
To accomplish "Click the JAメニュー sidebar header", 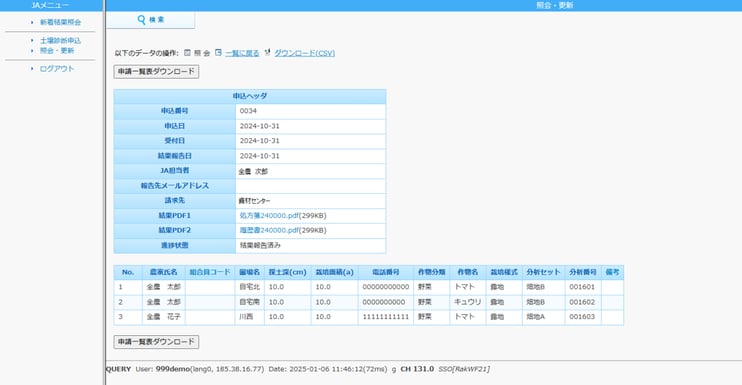I will tap(51, 5).
